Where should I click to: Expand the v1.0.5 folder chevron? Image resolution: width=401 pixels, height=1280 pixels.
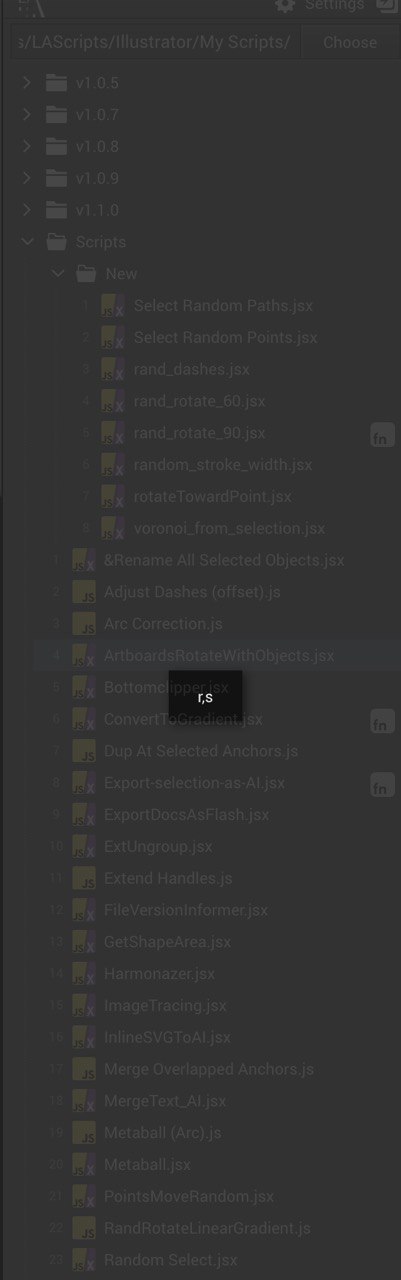pos(27,83)
